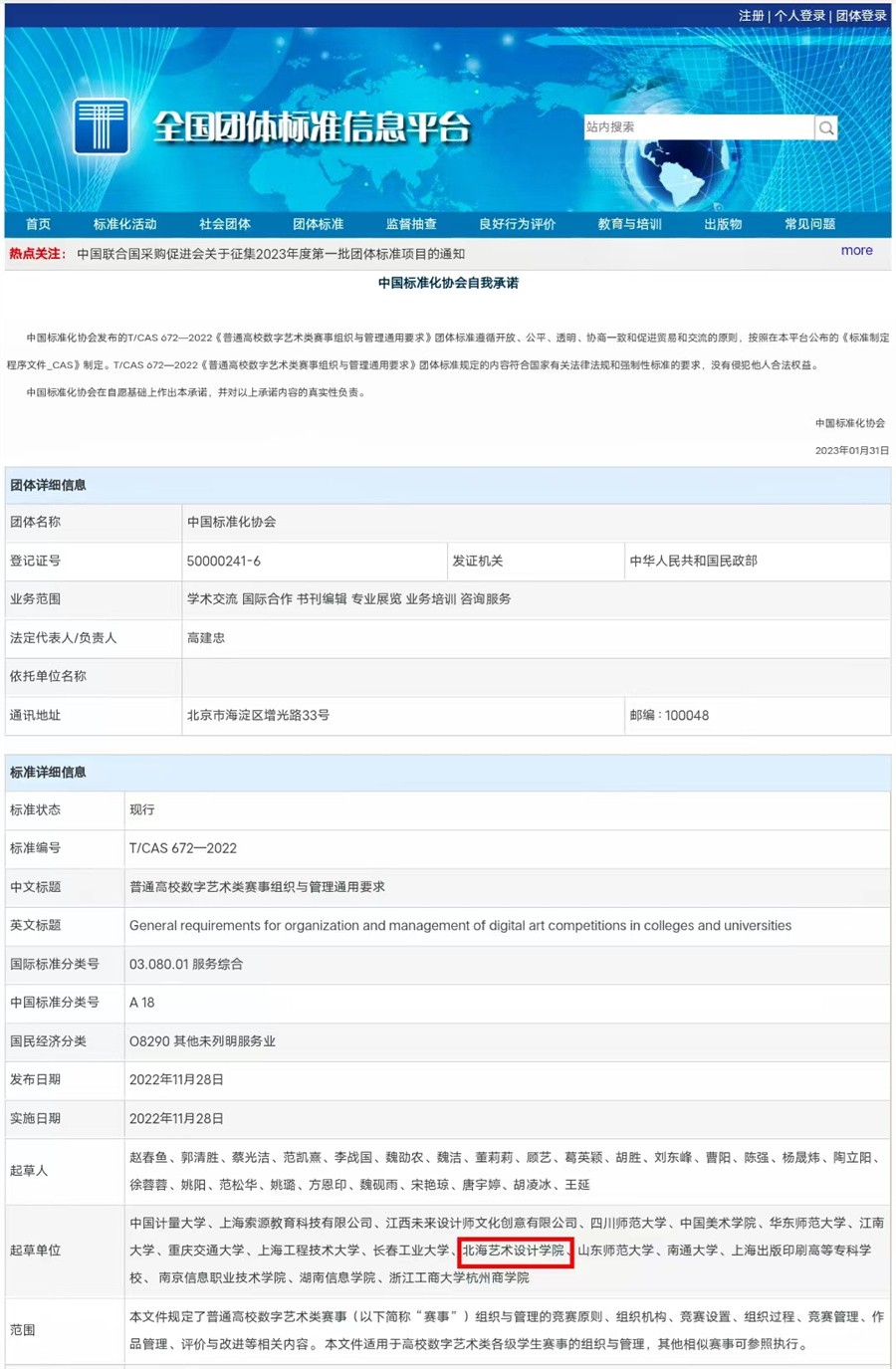The image size is (896, 1369).
Task: Select the 团体标准 navigation tab
Action: 318,224
